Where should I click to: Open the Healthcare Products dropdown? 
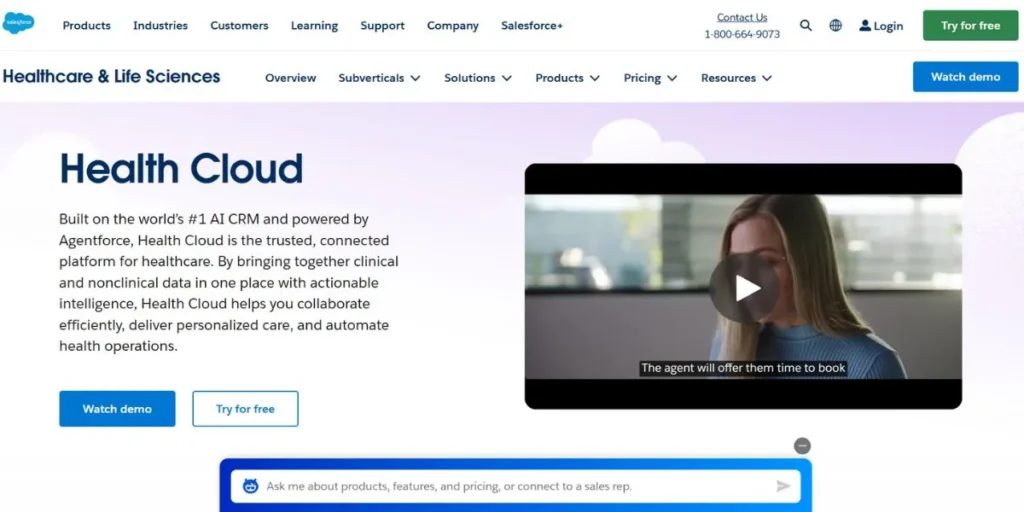(x=568, y=78)
